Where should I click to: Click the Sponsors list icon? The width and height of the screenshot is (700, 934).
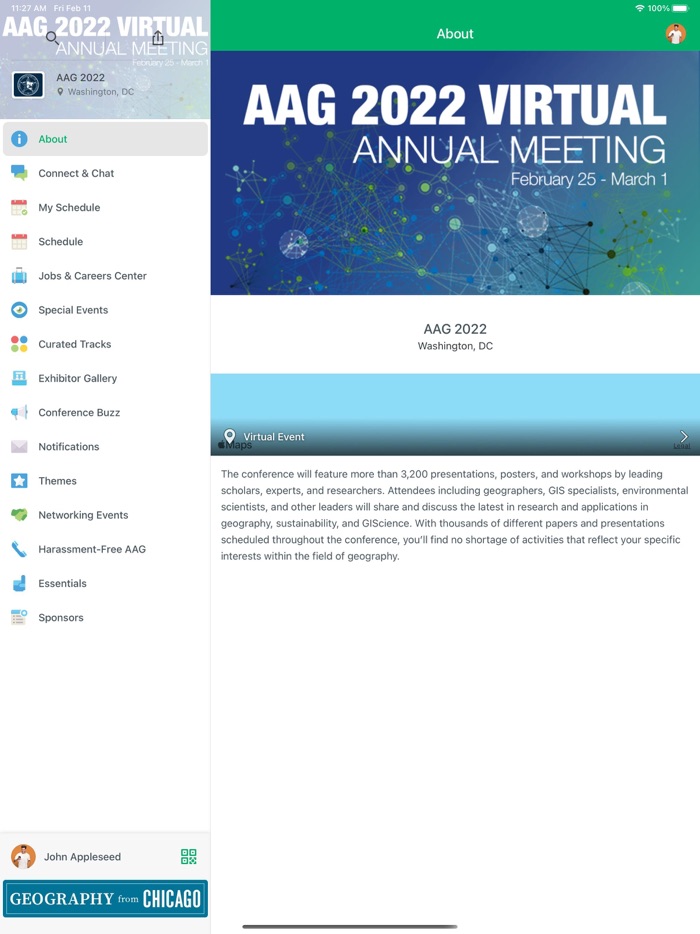19,618
